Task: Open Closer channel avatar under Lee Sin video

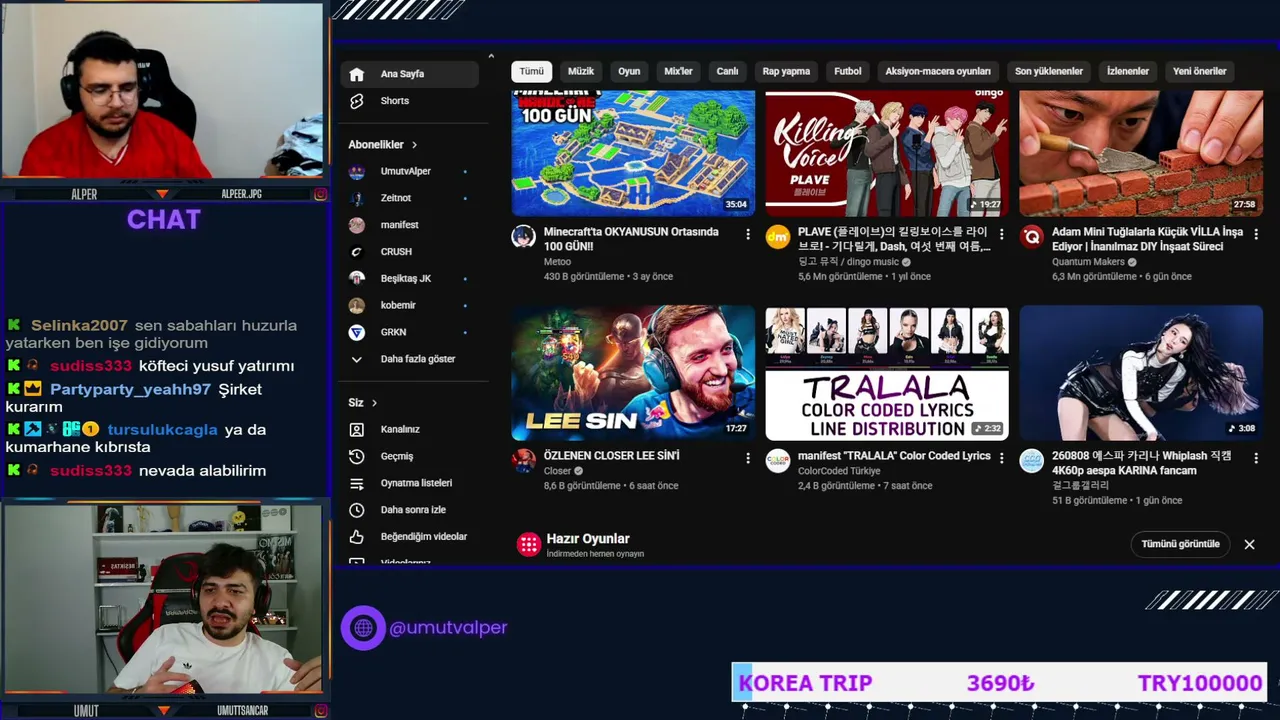Action: pyautogui.click(x=524, y=461)
